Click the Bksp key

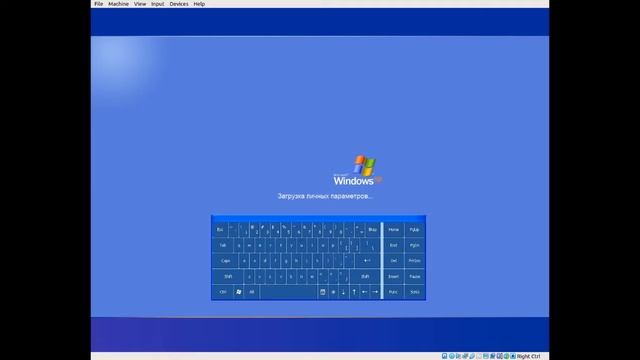pos(372,230)
